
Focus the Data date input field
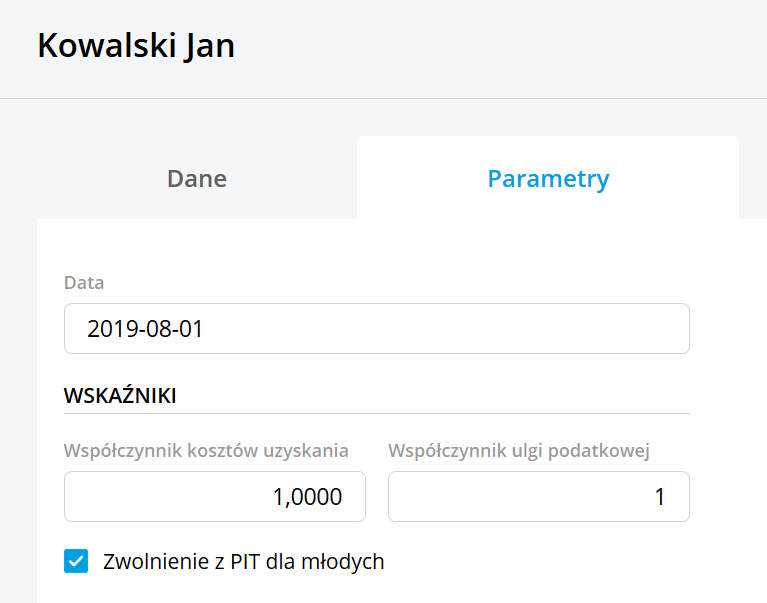click(x=376, y=328)
